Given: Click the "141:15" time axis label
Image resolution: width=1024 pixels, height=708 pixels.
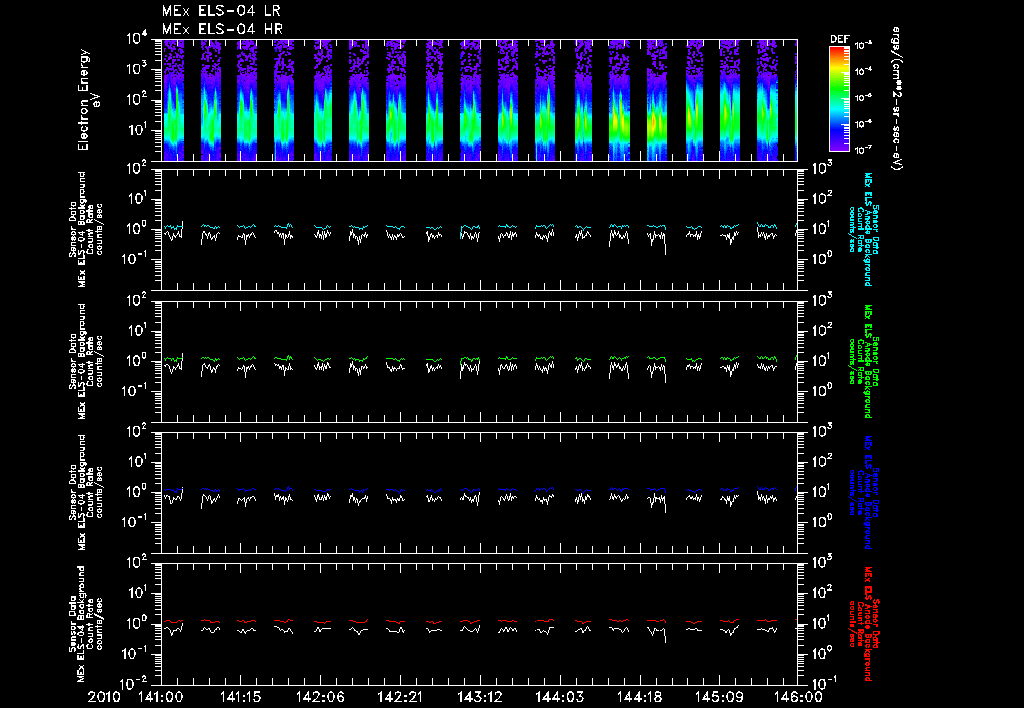Looking at the screenshot, I should (241, 698).
